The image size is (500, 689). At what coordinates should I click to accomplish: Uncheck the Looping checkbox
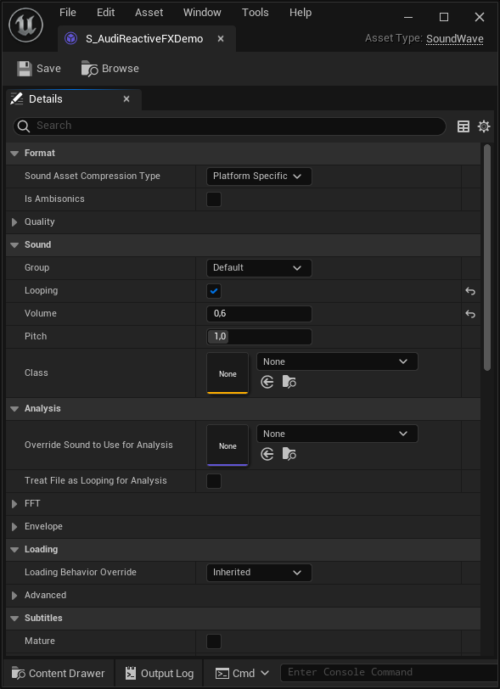click(x=214, y=291)
